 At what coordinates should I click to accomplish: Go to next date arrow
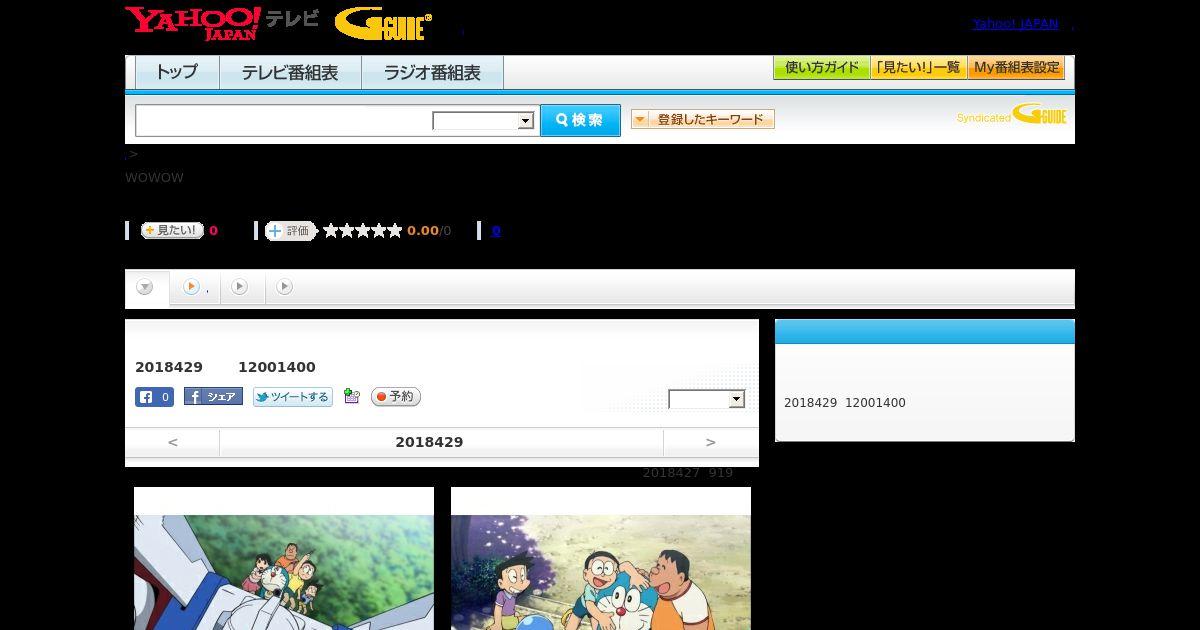710,442
